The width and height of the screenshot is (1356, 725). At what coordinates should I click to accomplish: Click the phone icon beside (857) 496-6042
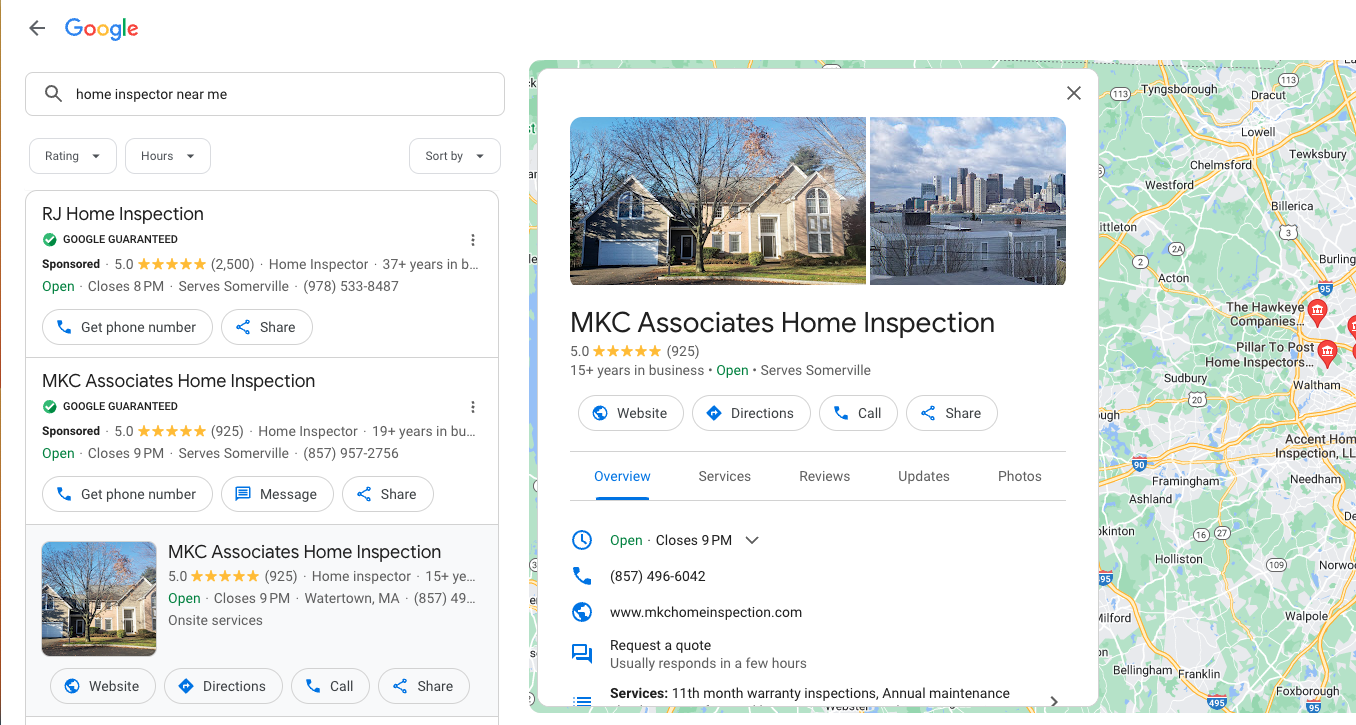[582, 576]
